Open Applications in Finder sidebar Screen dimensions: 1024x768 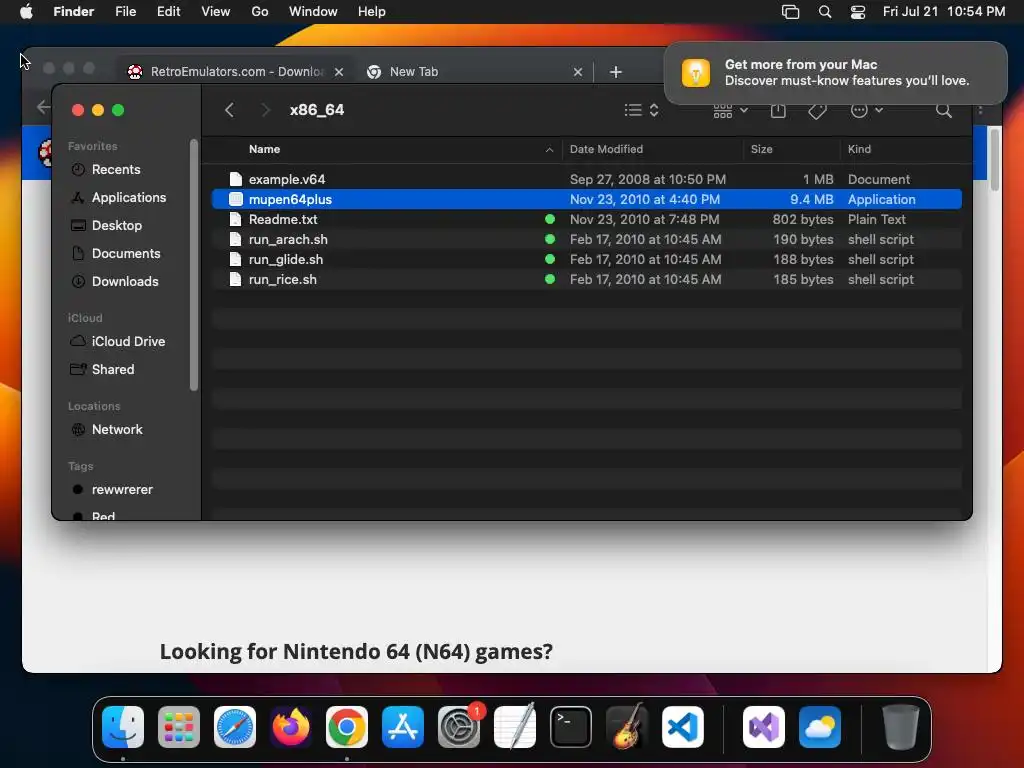118,197
